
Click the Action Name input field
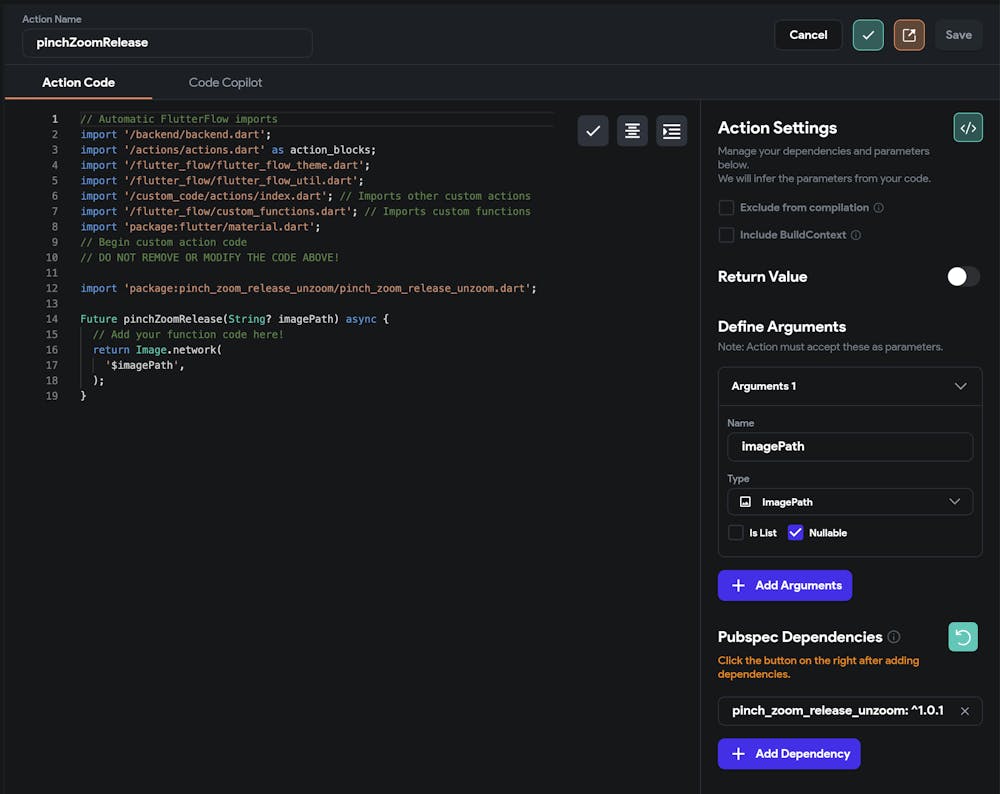tap(167, 43)
